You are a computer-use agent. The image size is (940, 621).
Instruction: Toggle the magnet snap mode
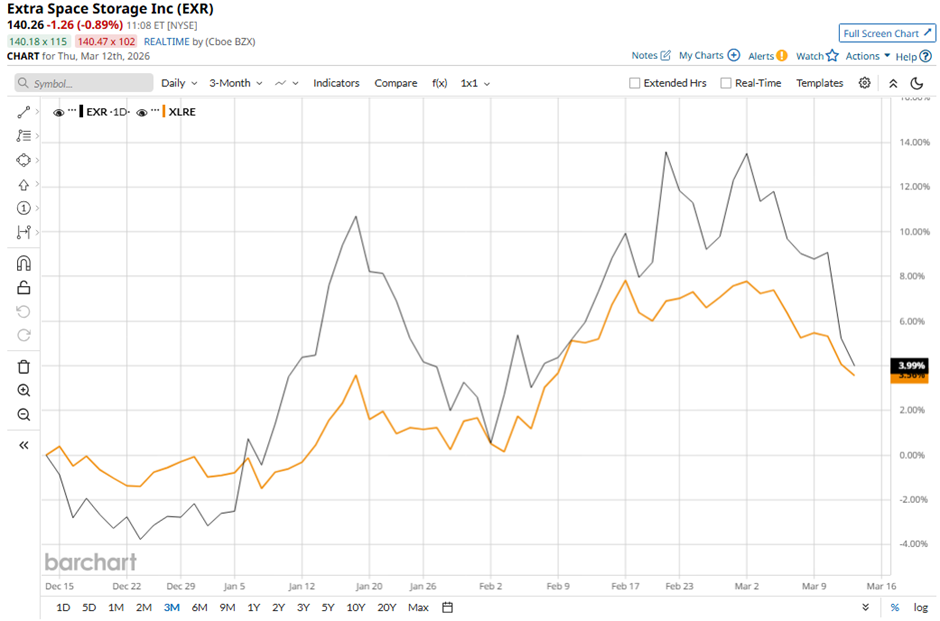pos(23,264)
